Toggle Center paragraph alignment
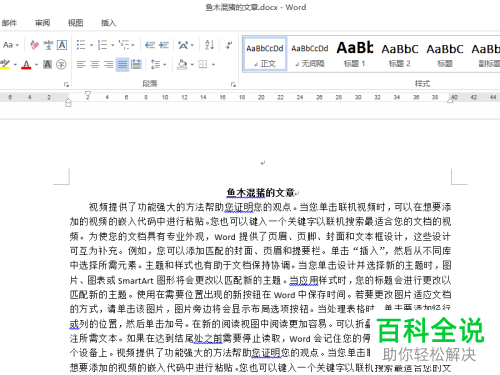The width and height of the screenshot is (500, 375). [95, 64]
